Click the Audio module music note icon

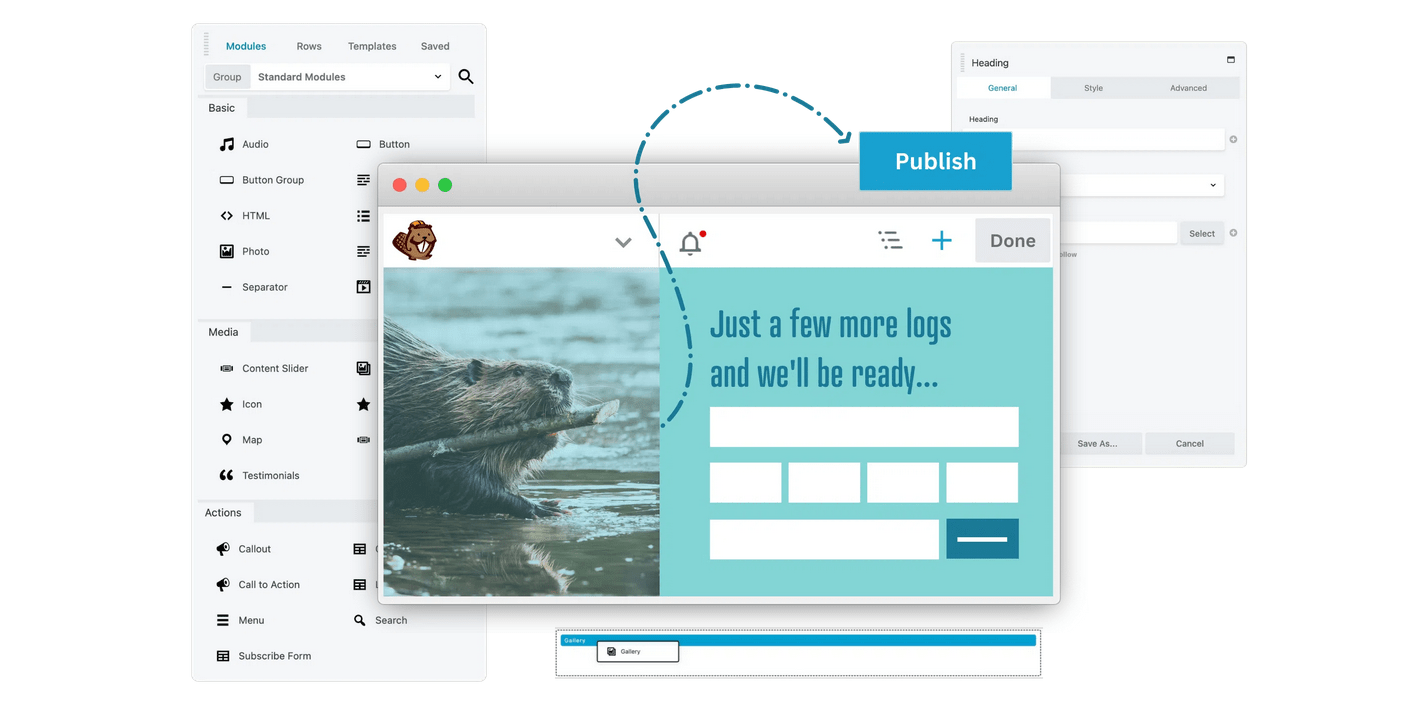(227, 144)
